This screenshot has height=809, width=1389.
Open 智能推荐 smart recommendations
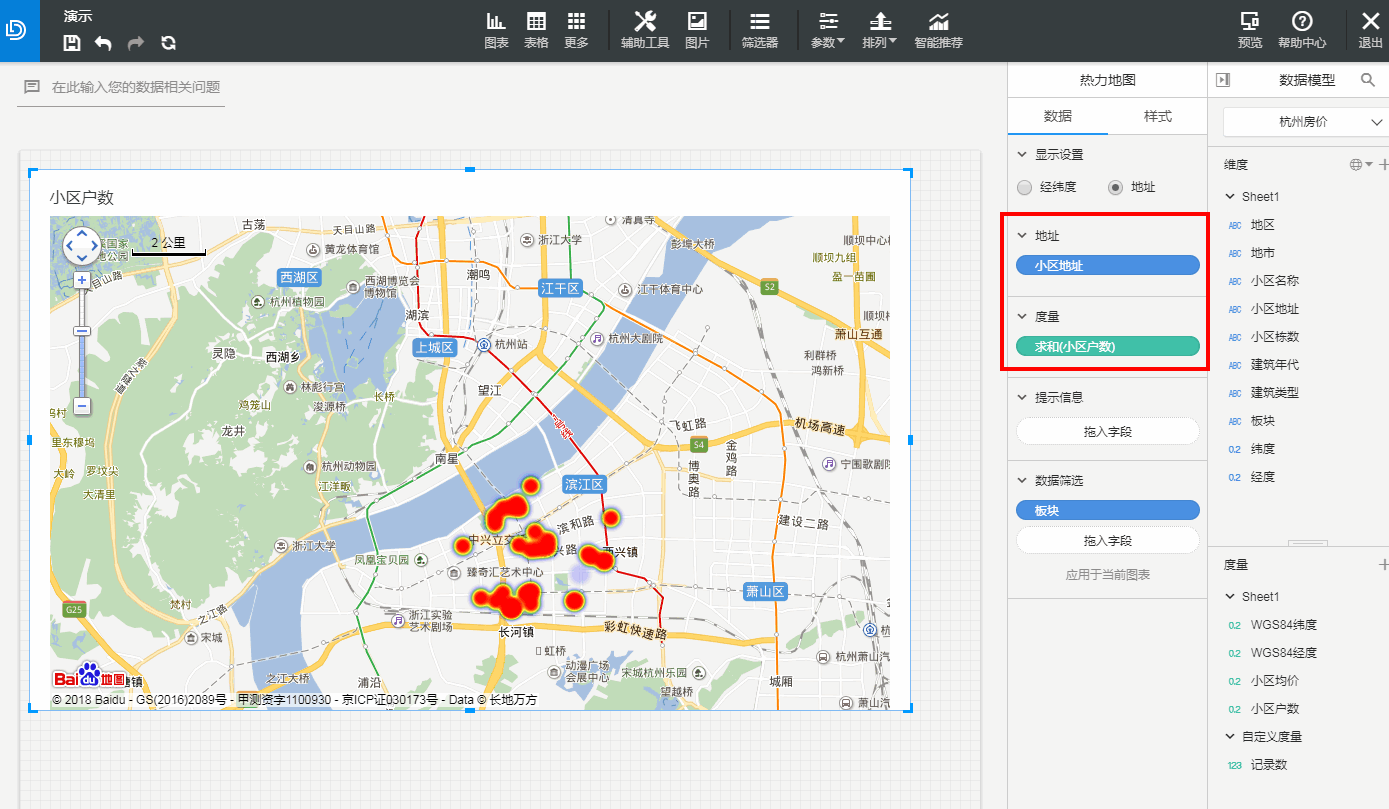tap(938, 31)
